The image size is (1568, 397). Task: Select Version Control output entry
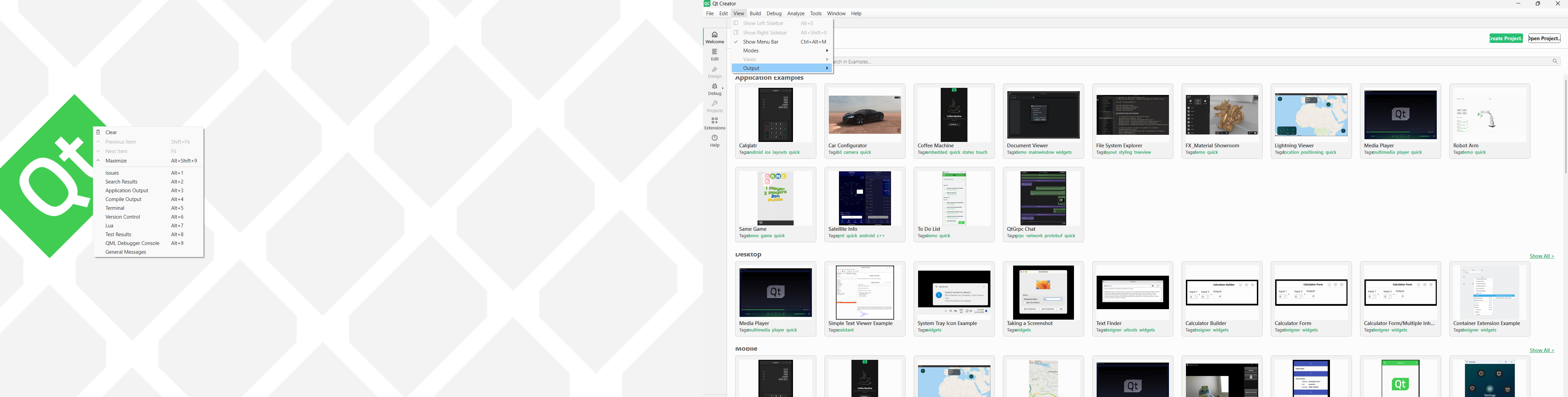[x=148, y=217]
